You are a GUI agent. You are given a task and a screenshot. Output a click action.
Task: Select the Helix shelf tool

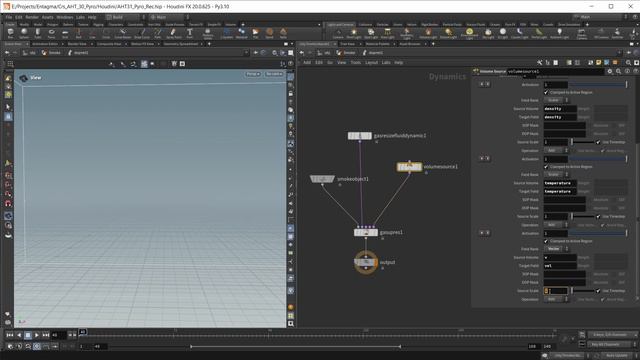tap(283, 33)
